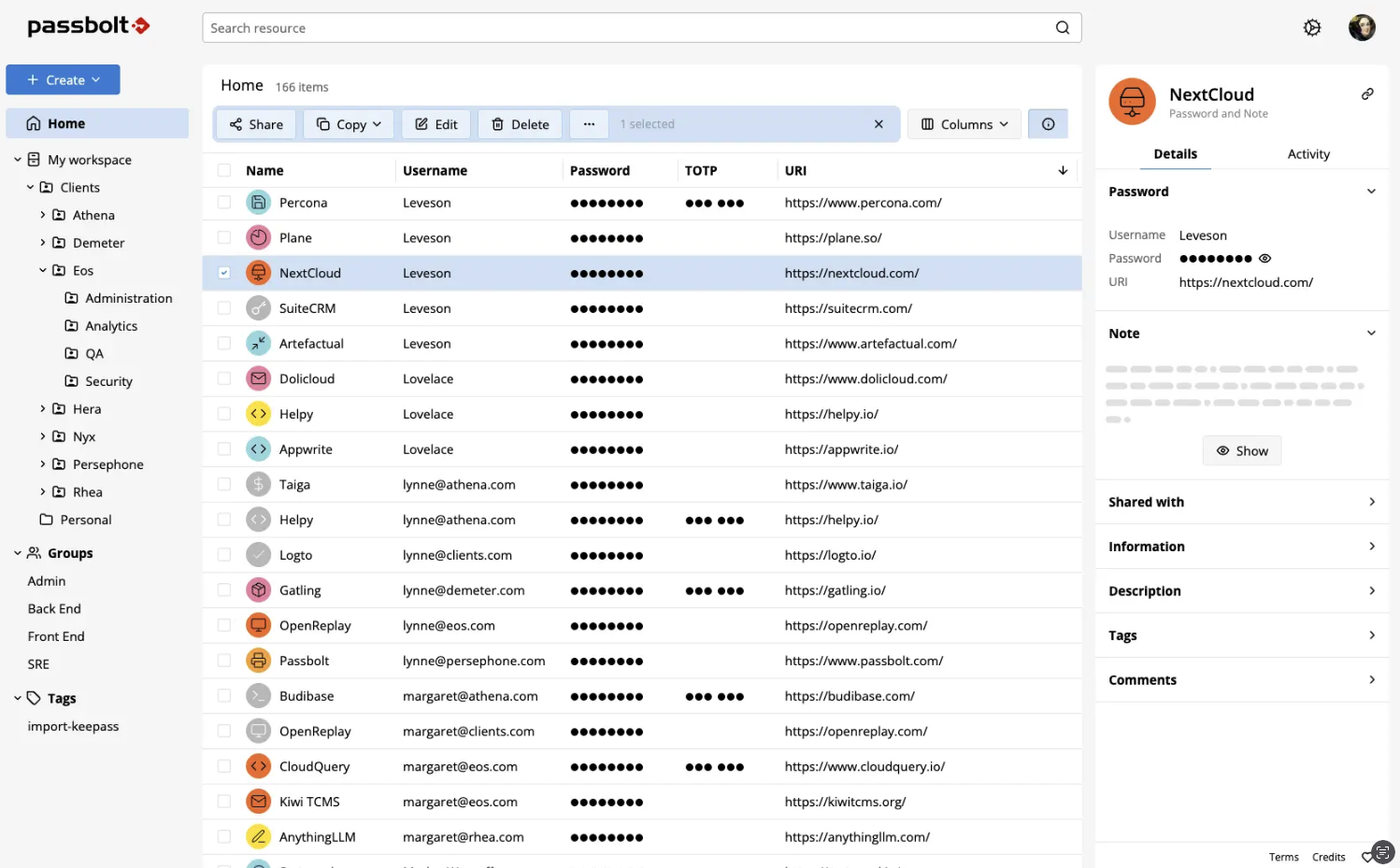Open the Copy dropdown menu
The height and width of the screenshot is (868, 1400).
pyautogui.click(x=349, y=124)
